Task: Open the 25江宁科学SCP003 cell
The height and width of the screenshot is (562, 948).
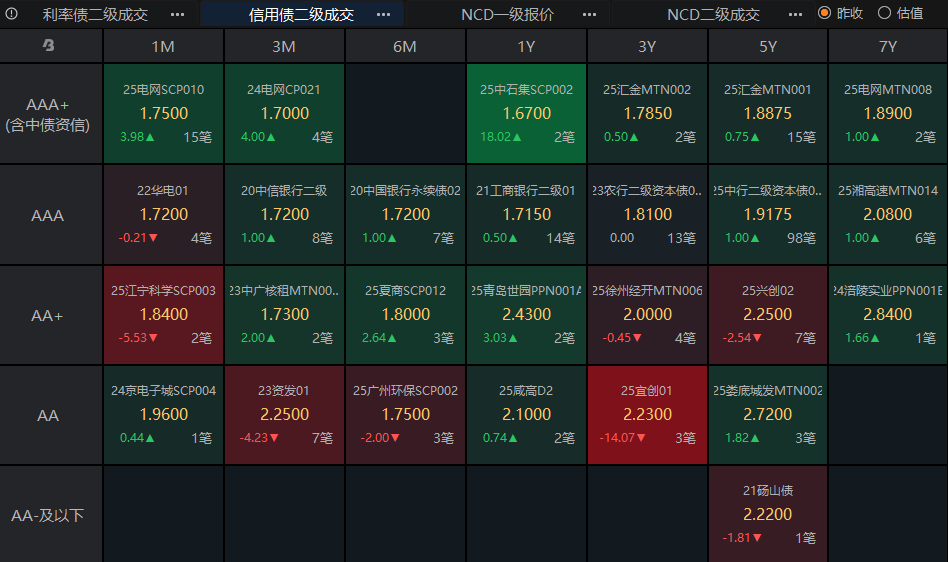Action: (163, 315)
